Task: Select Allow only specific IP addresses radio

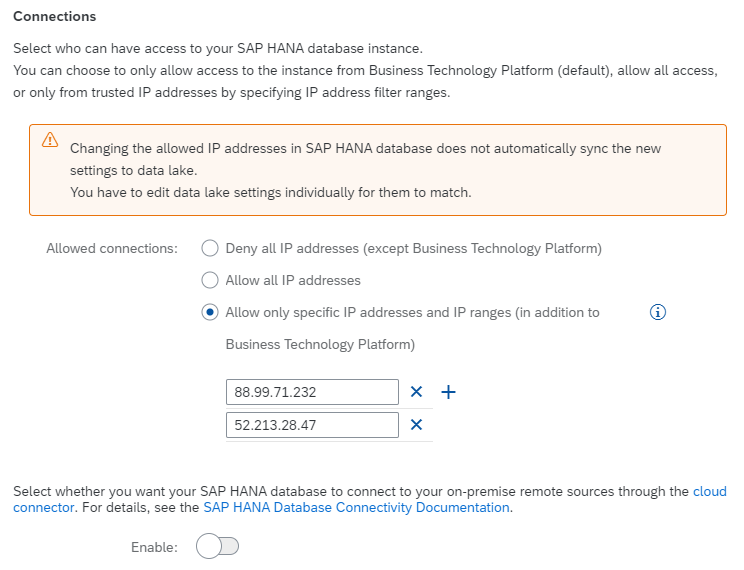Action: [210, 312]
